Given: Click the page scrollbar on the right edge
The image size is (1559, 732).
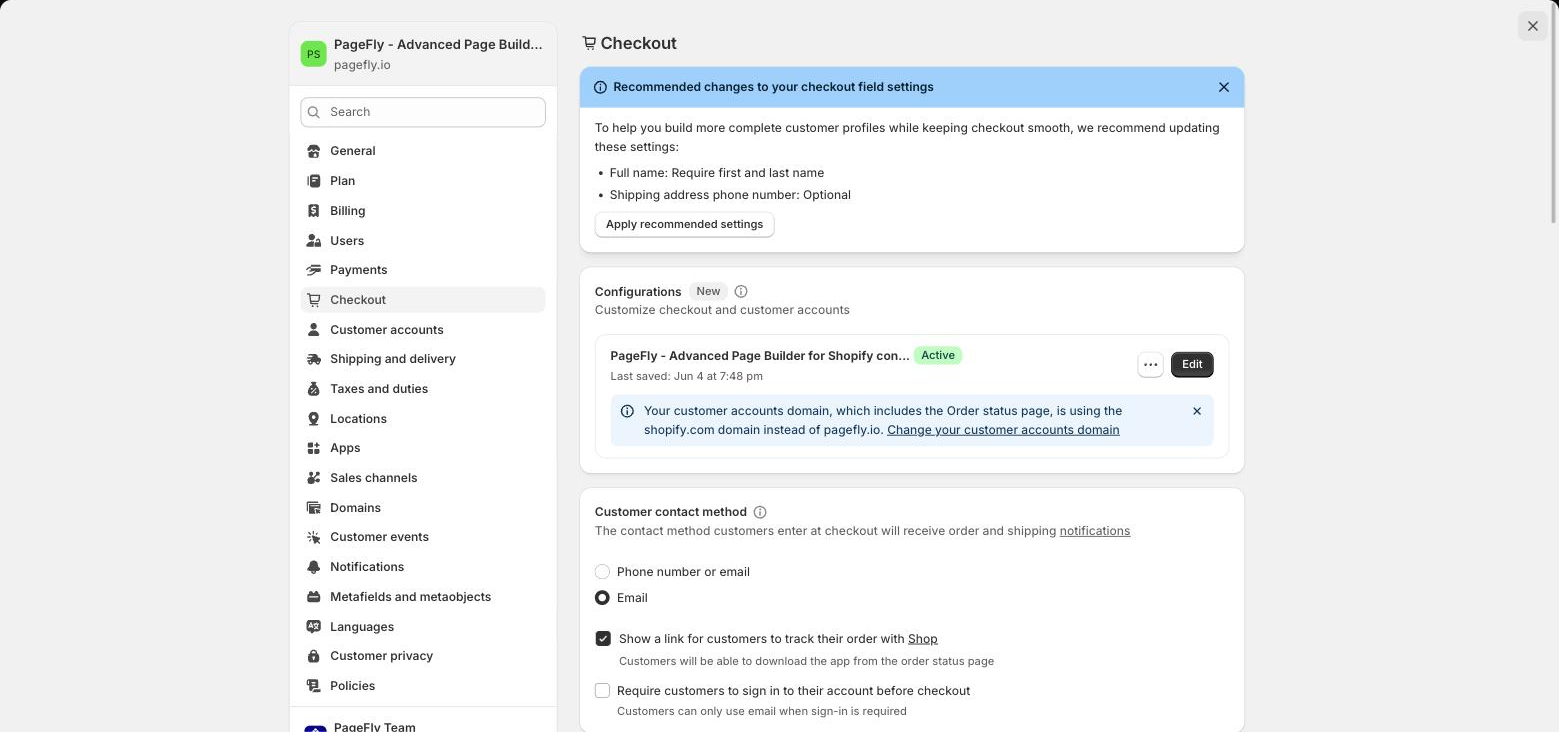Looking at the screenshot, I should coord(1554,112).
